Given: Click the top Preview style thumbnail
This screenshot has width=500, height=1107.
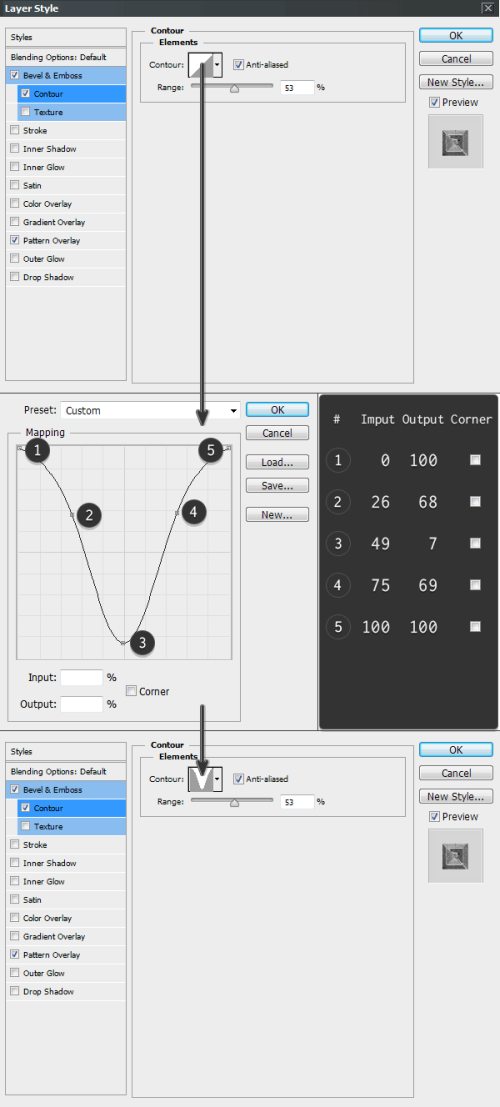Looking at the screenshot, I should click(x=456, y=142).
